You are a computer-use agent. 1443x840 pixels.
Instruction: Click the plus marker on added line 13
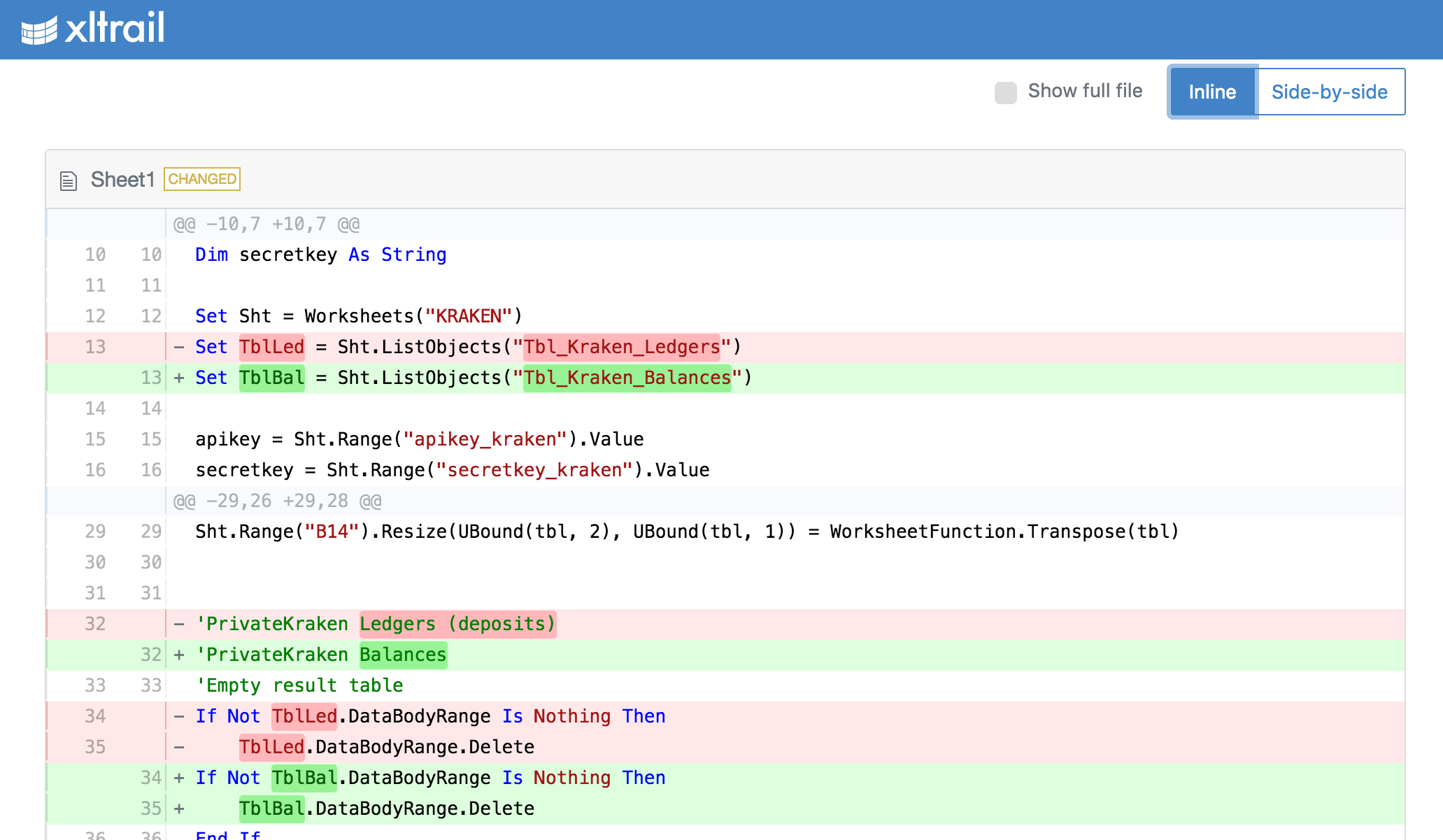click(179, 378)
